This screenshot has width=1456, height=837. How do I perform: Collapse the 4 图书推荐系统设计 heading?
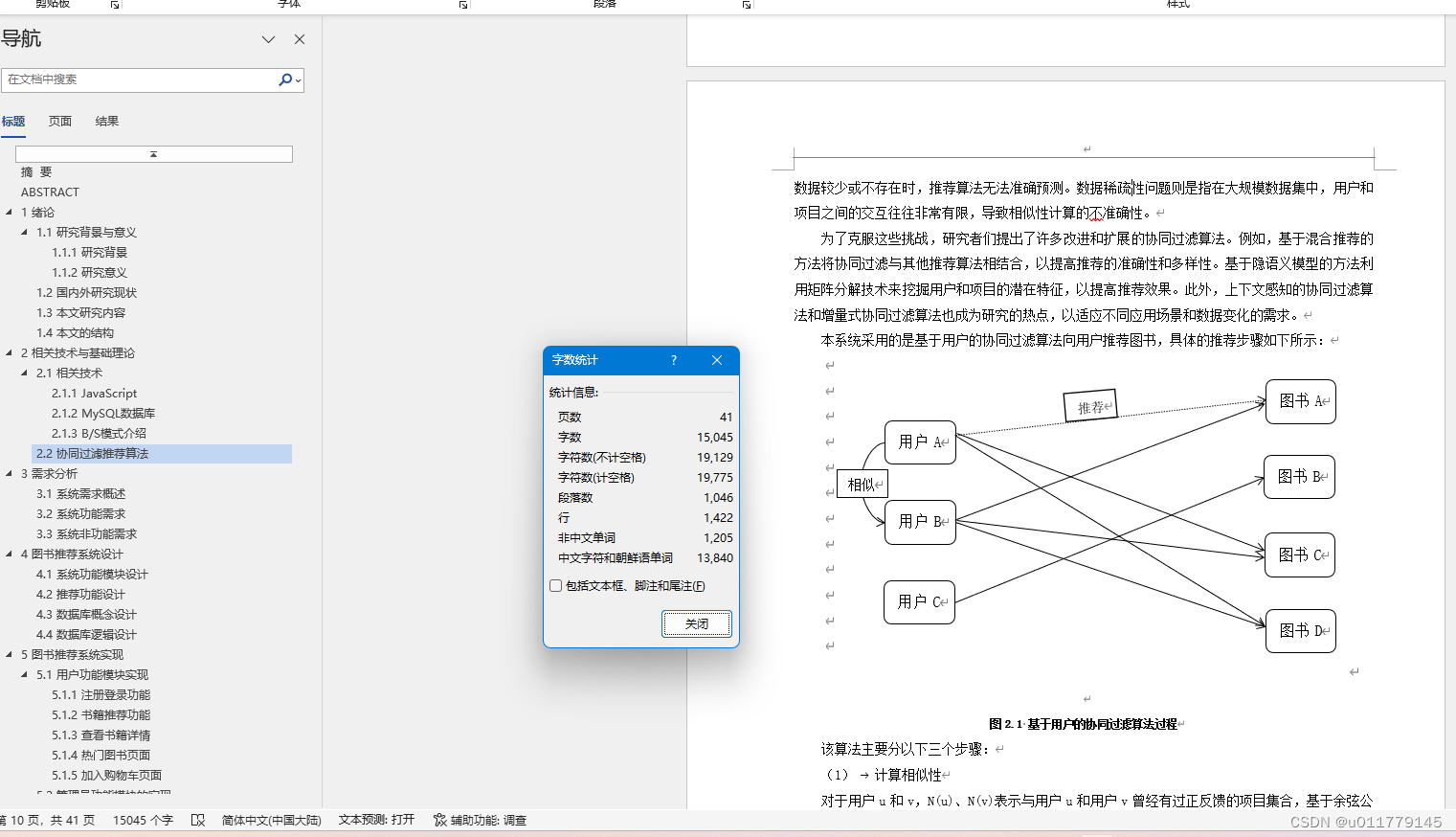click(10, 554)
